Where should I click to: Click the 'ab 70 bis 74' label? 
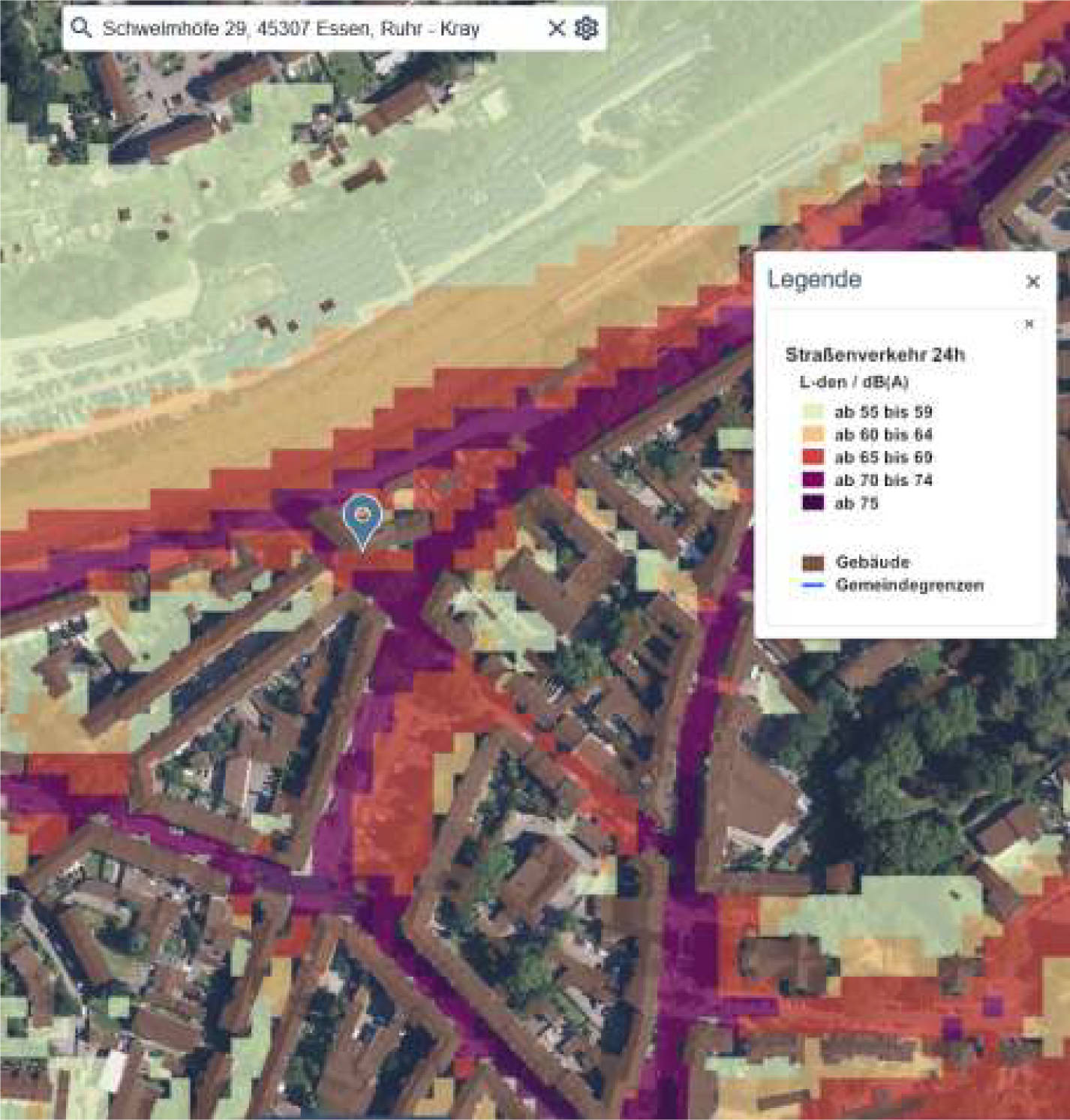[883, 480]
